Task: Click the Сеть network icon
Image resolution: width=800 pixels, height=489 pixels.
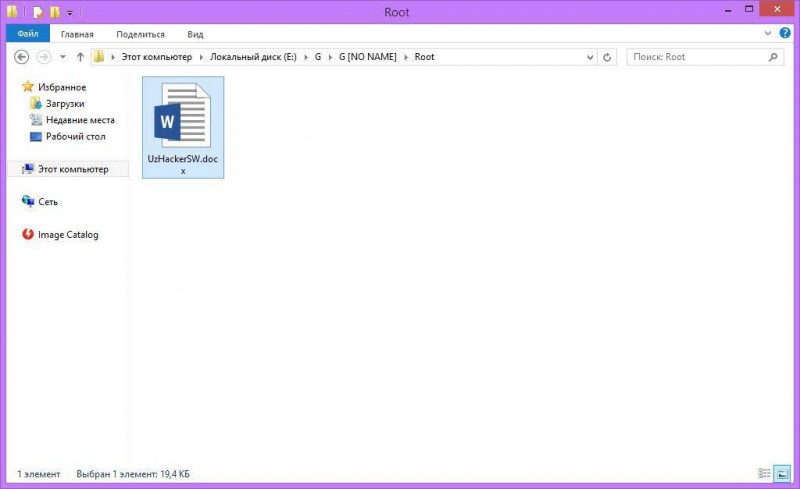Action: pos(28,201)
